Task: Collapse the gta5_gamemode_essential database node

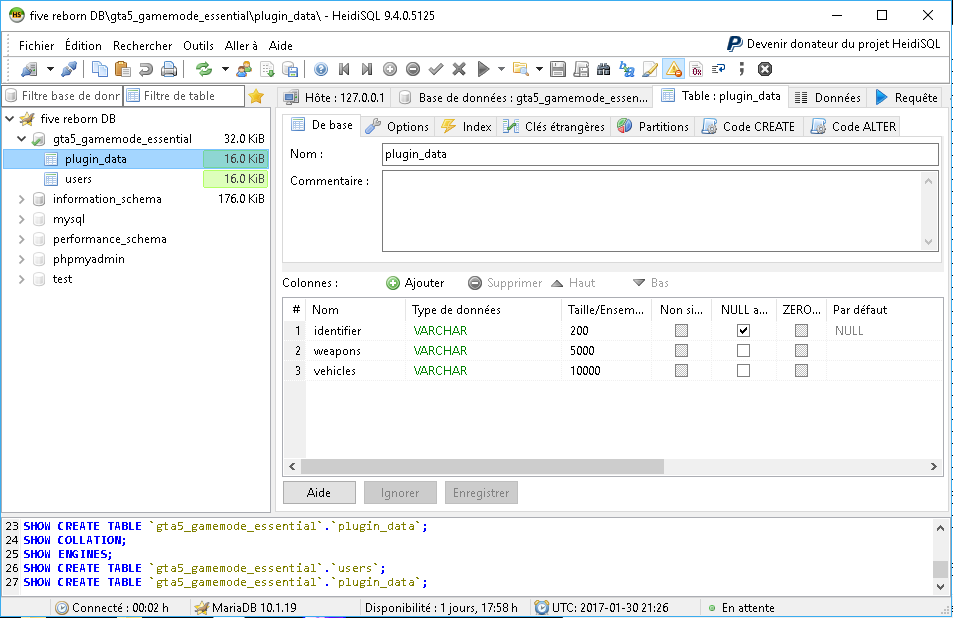Action: click(x=22, y=139)
